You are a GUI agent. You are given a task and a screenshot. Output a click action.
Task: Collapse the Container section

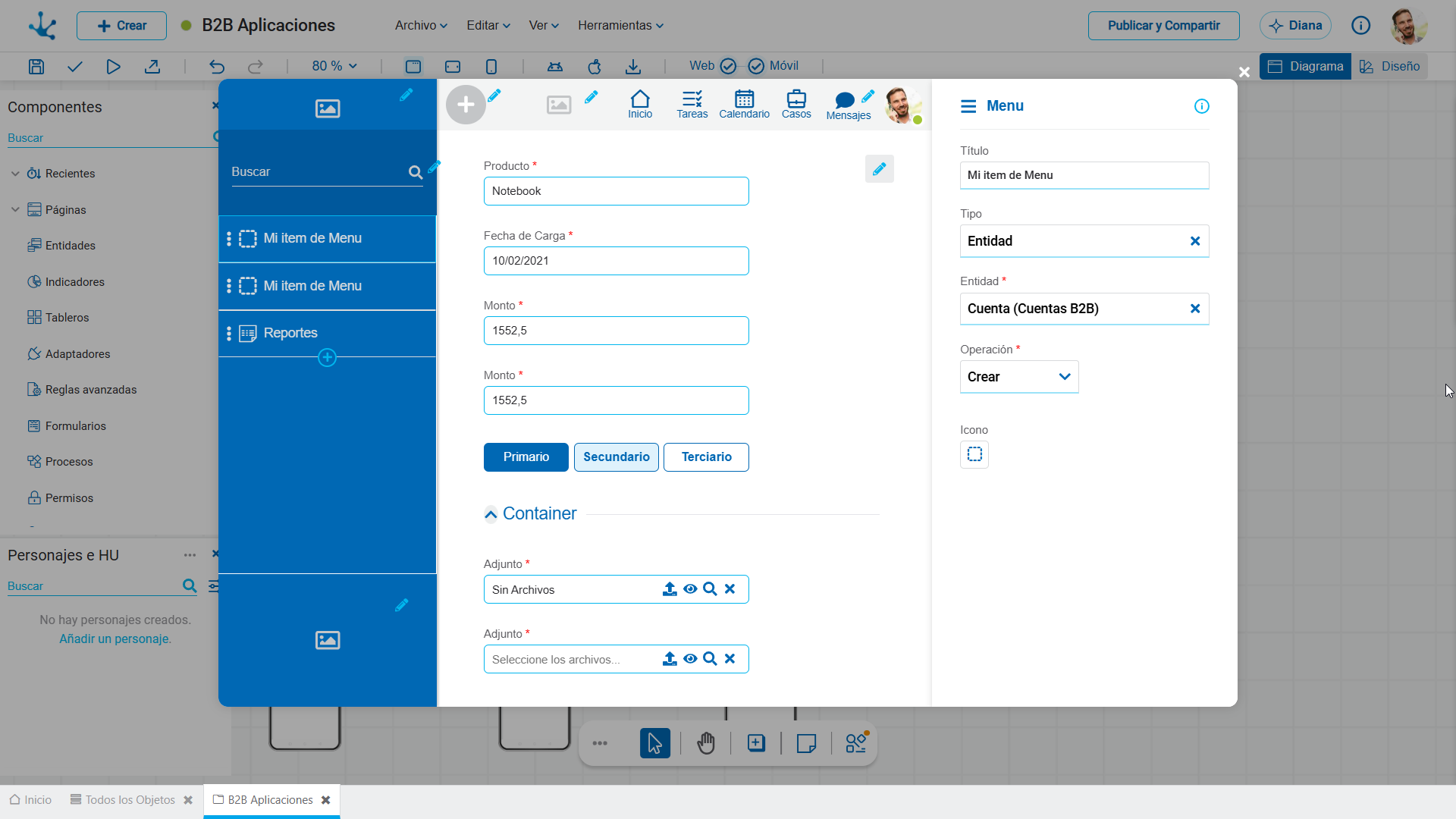[x=491, y=515]
